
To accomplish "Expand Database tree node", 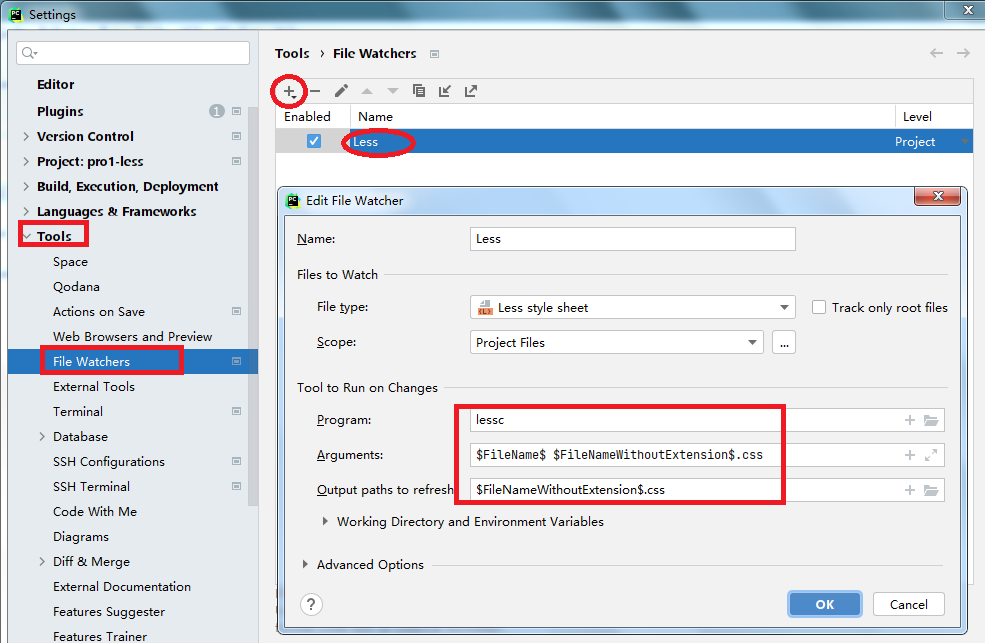I will click(42, 436).
